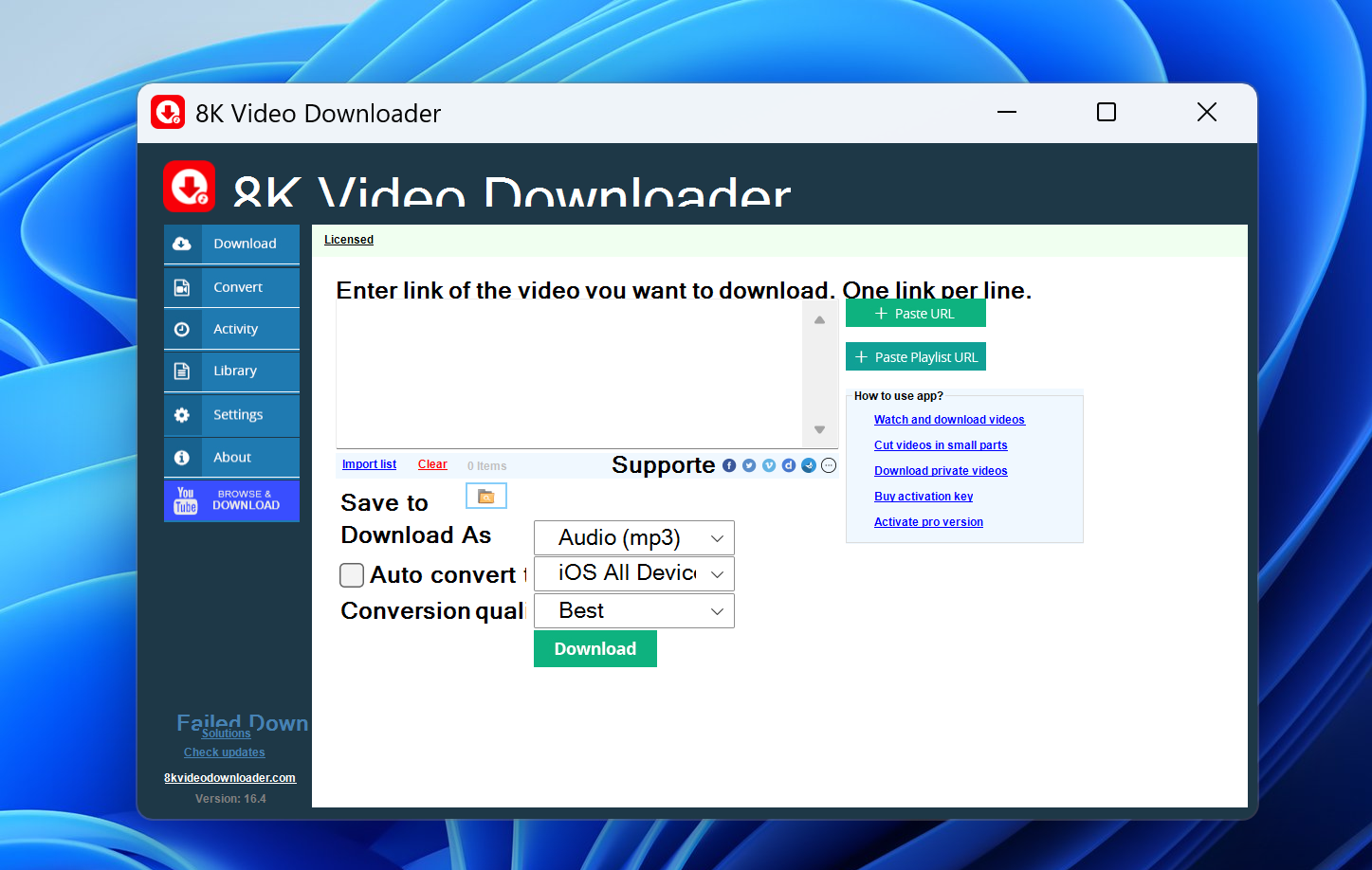Open the 8kvideodownloader.com website link
The width and height of the screenshot is (1372, 870).
click(229, 778)
